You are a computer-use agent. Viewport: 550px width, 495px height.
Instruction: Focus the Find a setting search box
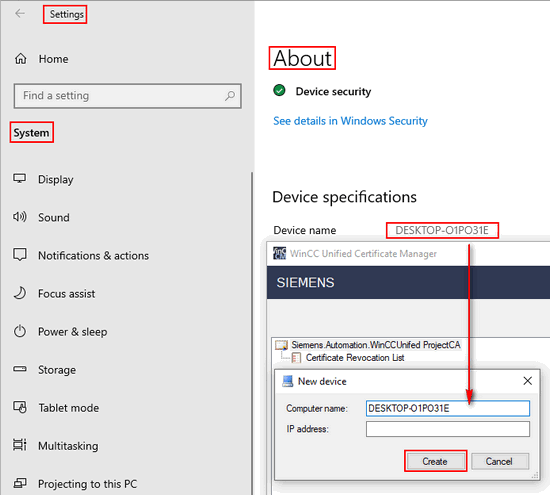pyautogui.click(x=127, y=96)
